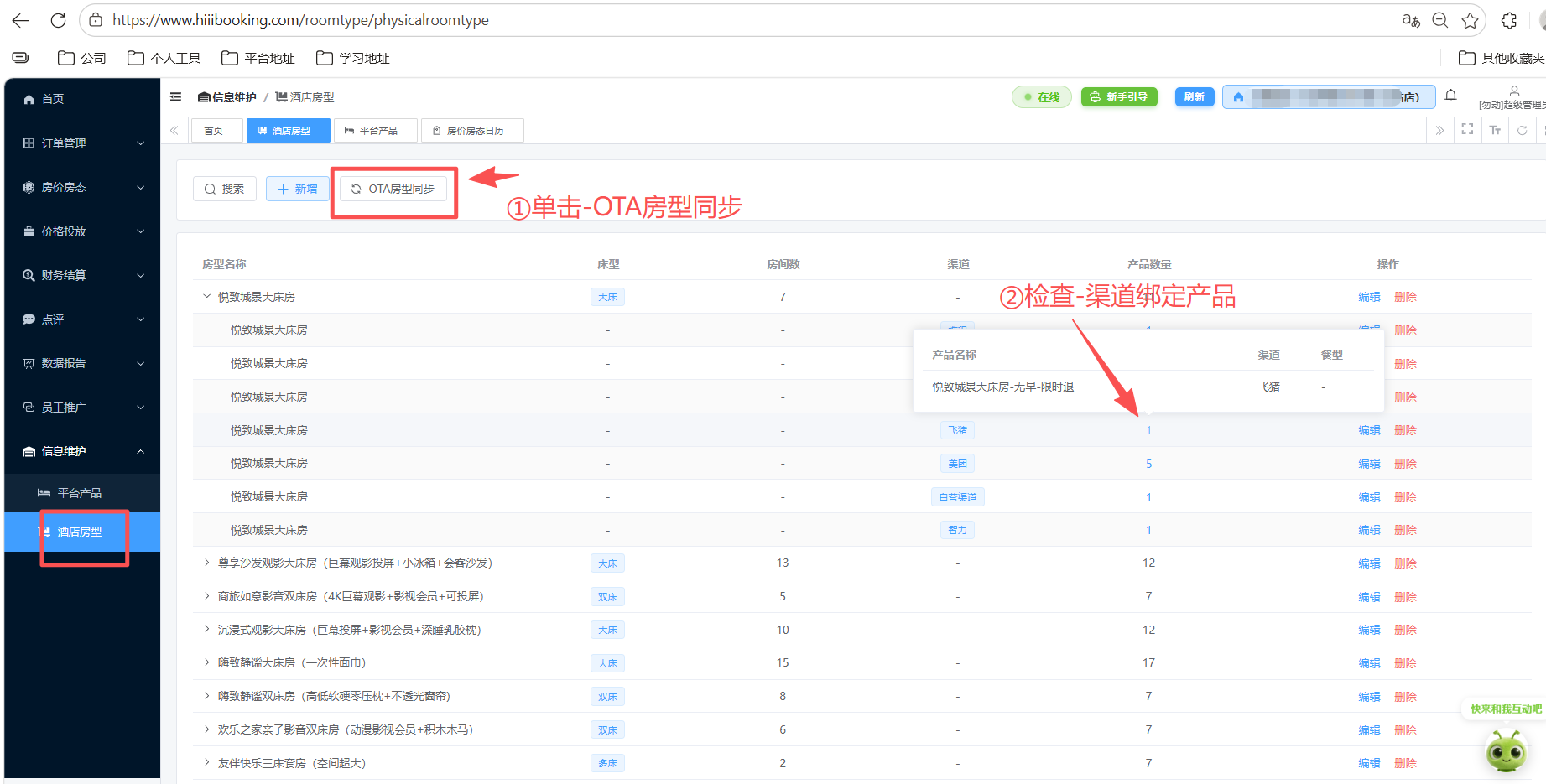Expand the 友伴快乐三床套房 row

206,763
